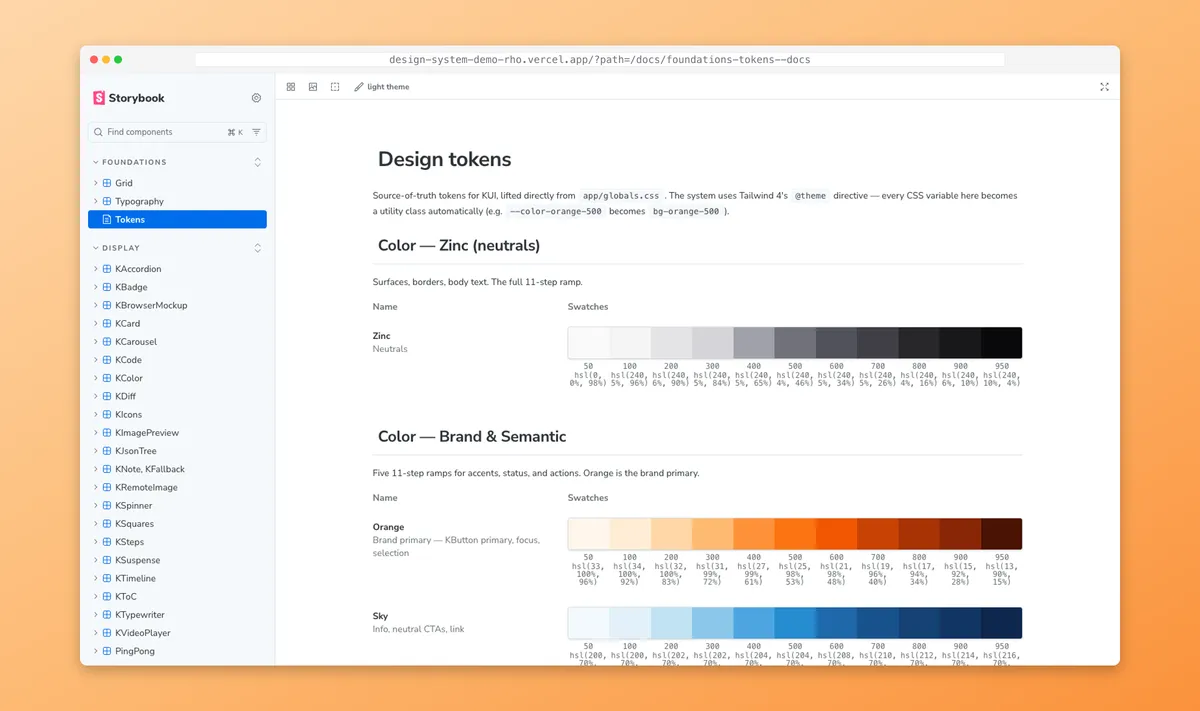Open Storybook settings gear menu
The width and height of the screenshot is (1200, 711).
coord(256,98)
